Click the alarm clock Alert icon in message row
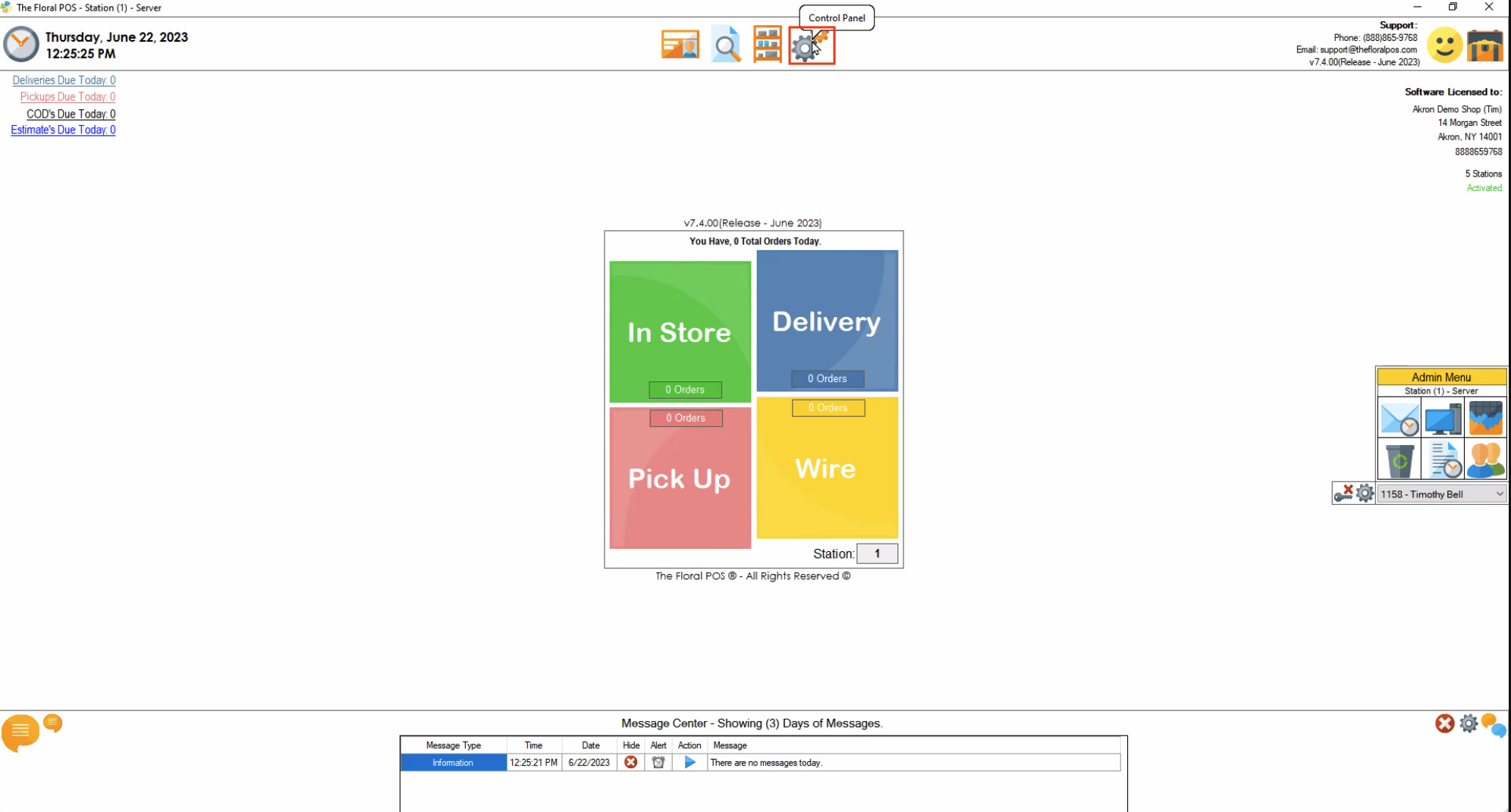The height and width of the screenshot is (812, 1511). tap(658, 763)
